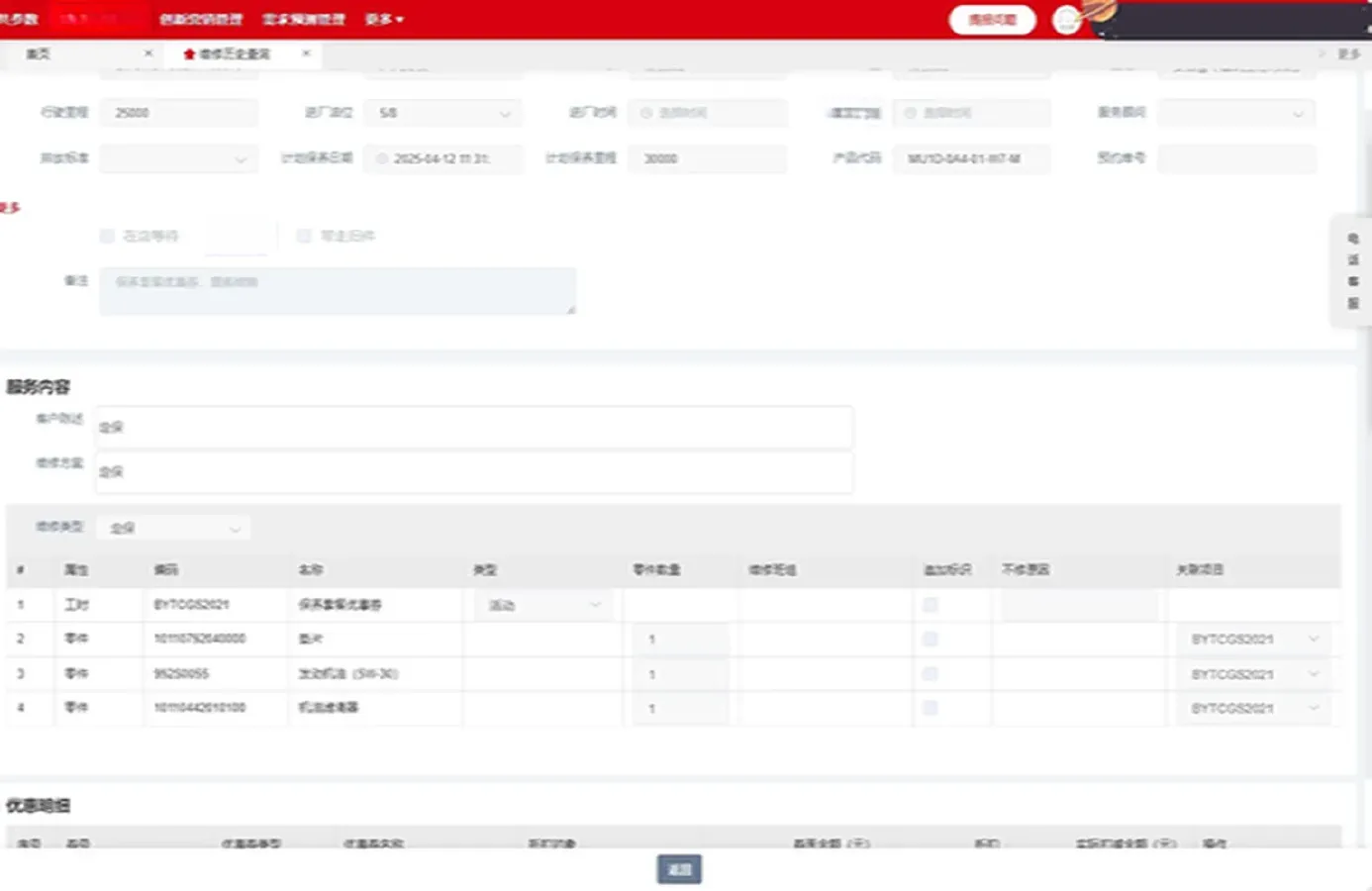Screen dimensions: 1372x891
Task: Click the red star icon on 维修历史查询 tab
Action: (x=190, y=54)
